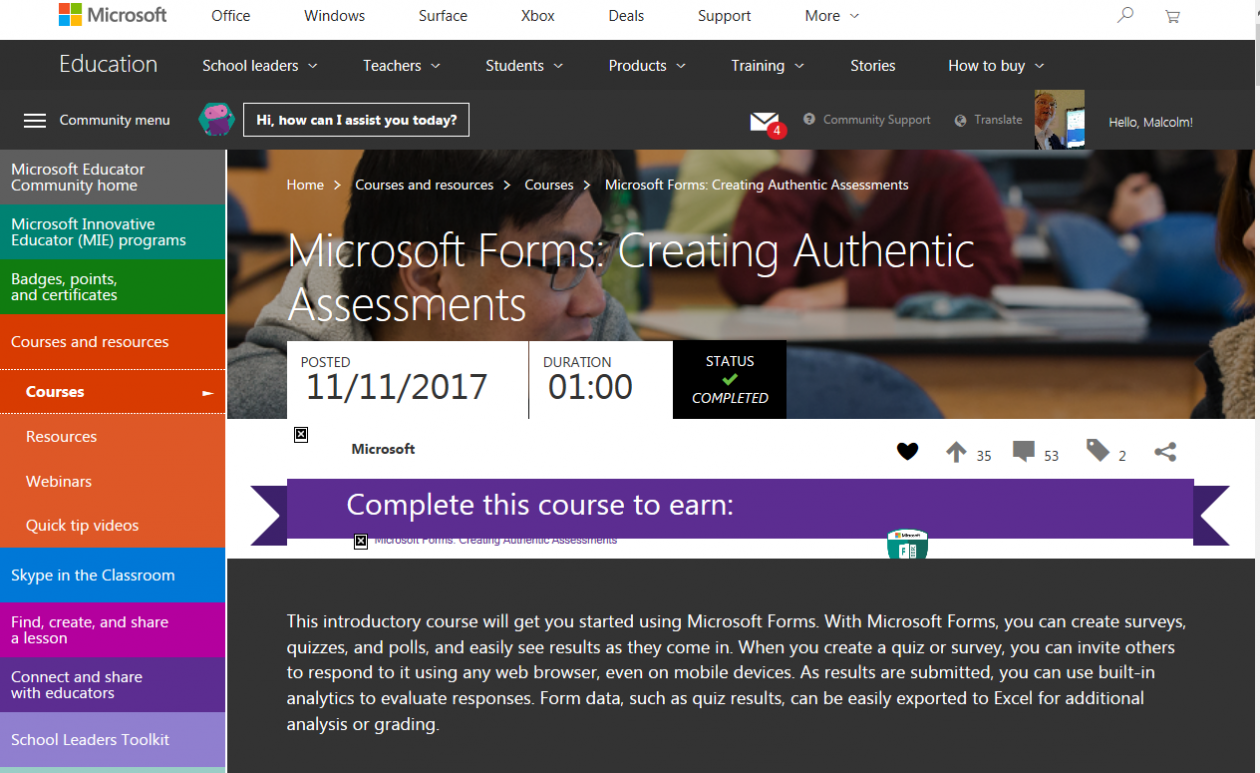Image resolution: width=1260 pixels, height=773 pixels.
Task: Expand the Teachers dropdown
Action: tap(402, 66)
